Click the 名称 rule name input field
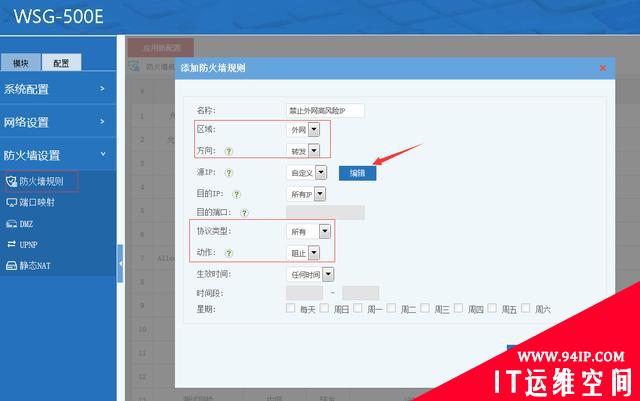 (325, 111)
